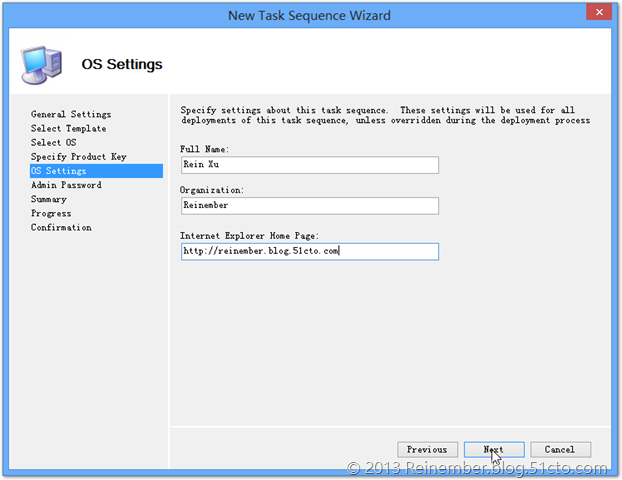Viewport: 622px width, 480px height.
Task: Click the Internet Explorer Home Page label
Action: (x=249, y=236)
